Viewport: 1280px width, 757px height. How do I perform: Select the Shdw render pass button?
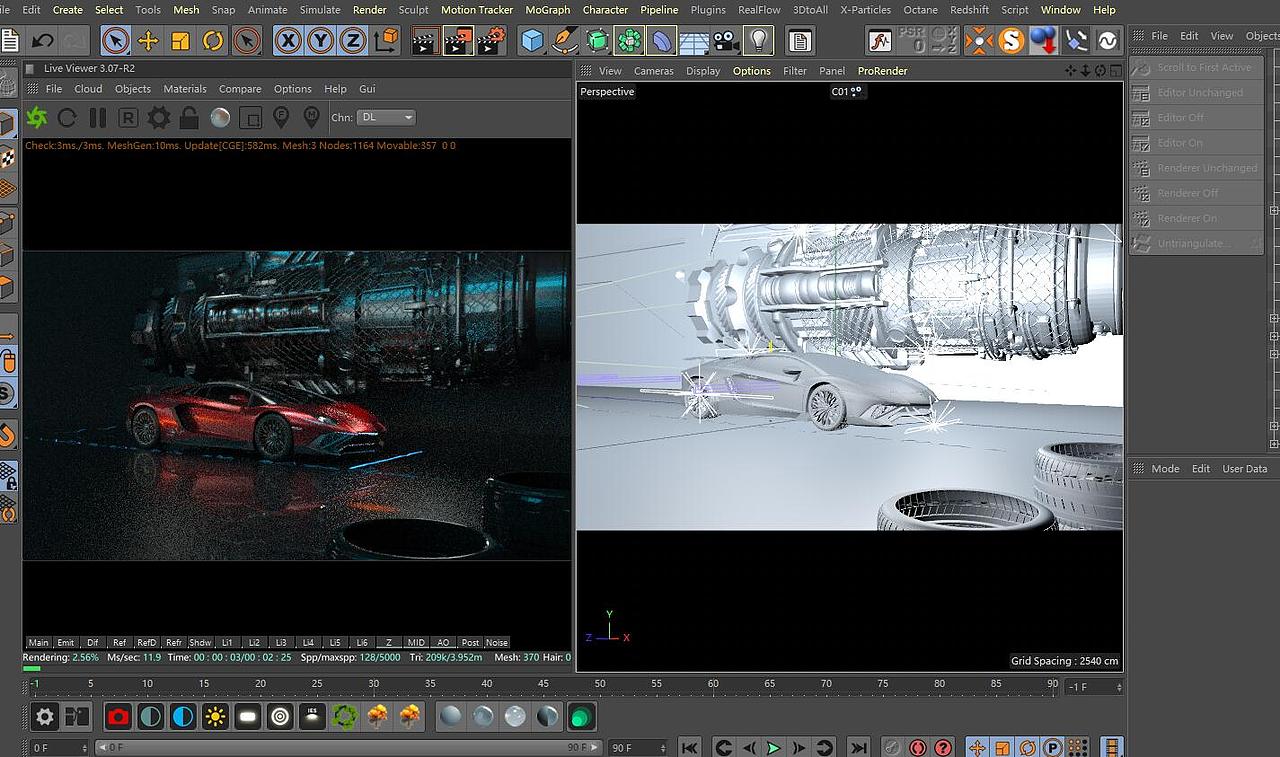point(200,643)
